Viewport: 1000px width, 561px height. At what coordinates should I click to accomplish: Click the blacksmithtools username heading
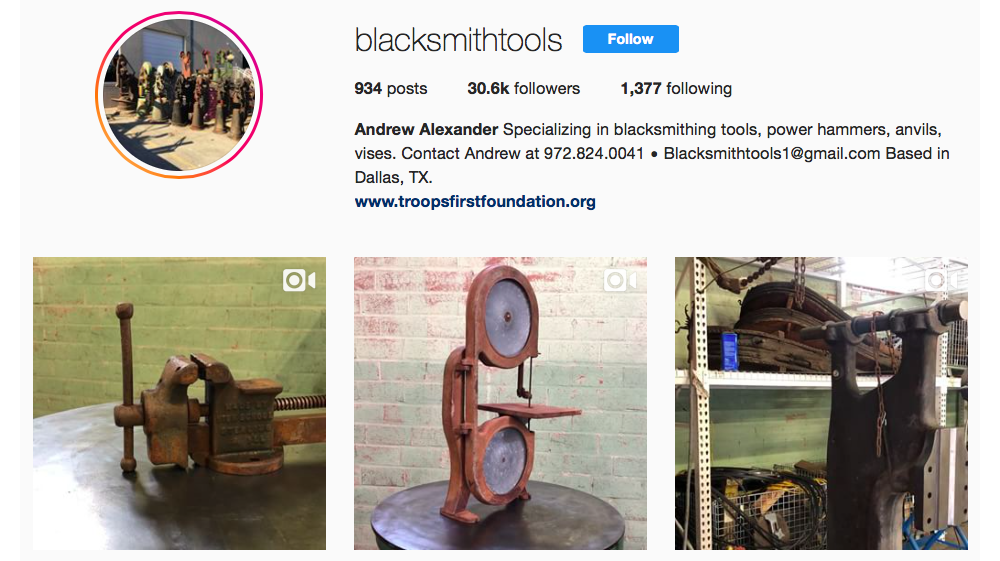459,40
